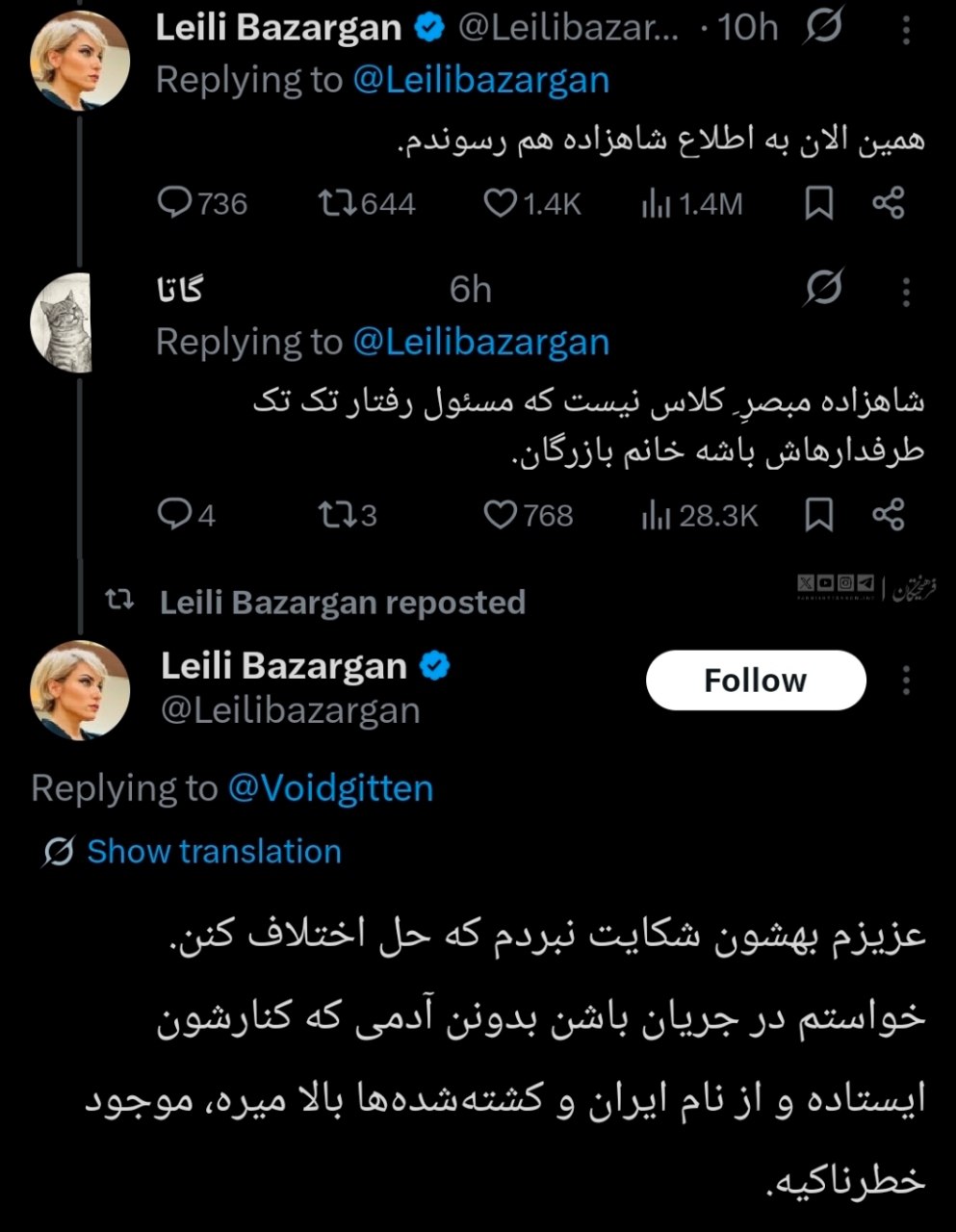The width and height of the screenshot is (956, 1232).
Task: Like the tweet with 1.4K likes
Action: point(501,203)
